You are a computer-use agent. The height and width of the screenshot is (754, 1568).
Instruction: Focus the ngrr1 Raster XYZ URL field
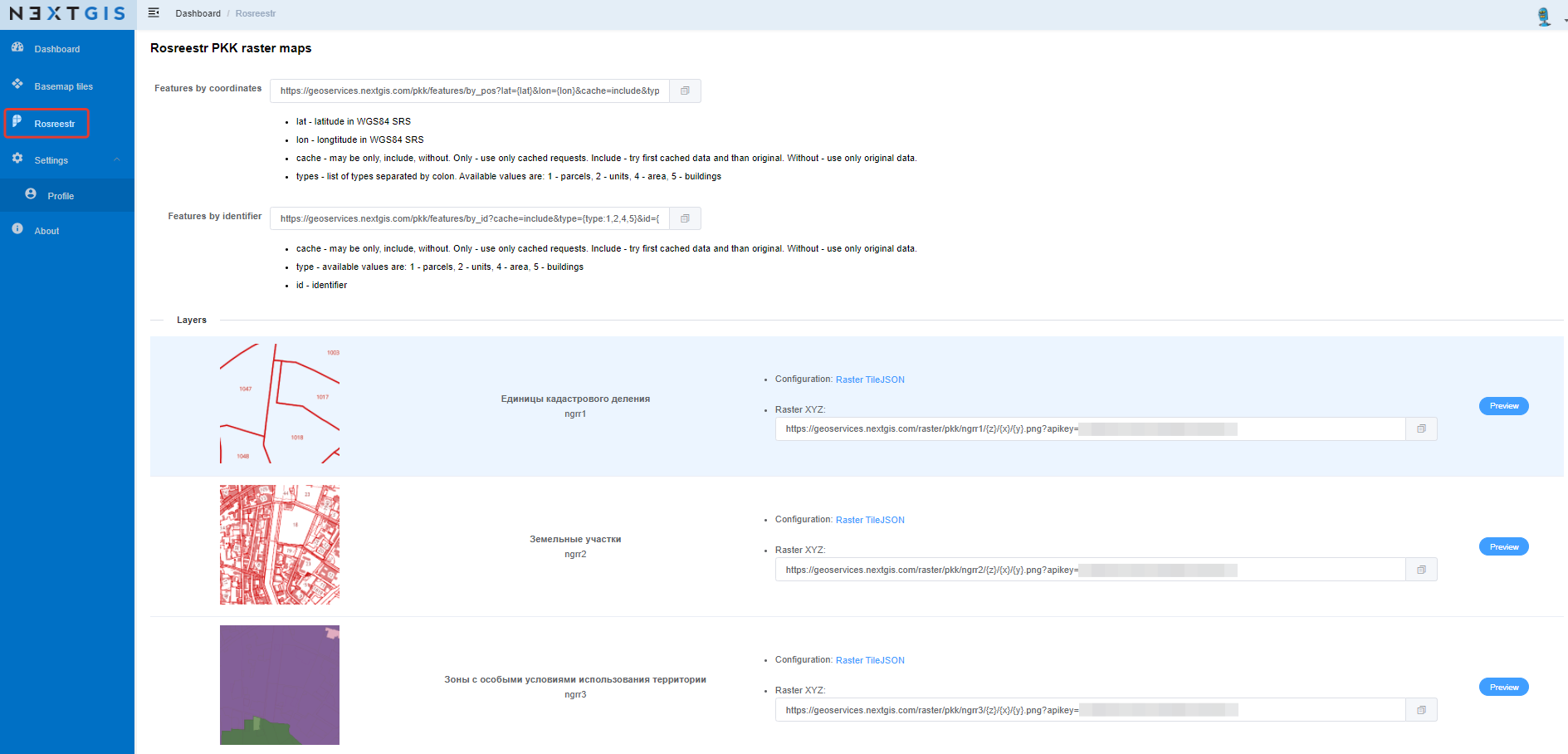point(1091,428)
